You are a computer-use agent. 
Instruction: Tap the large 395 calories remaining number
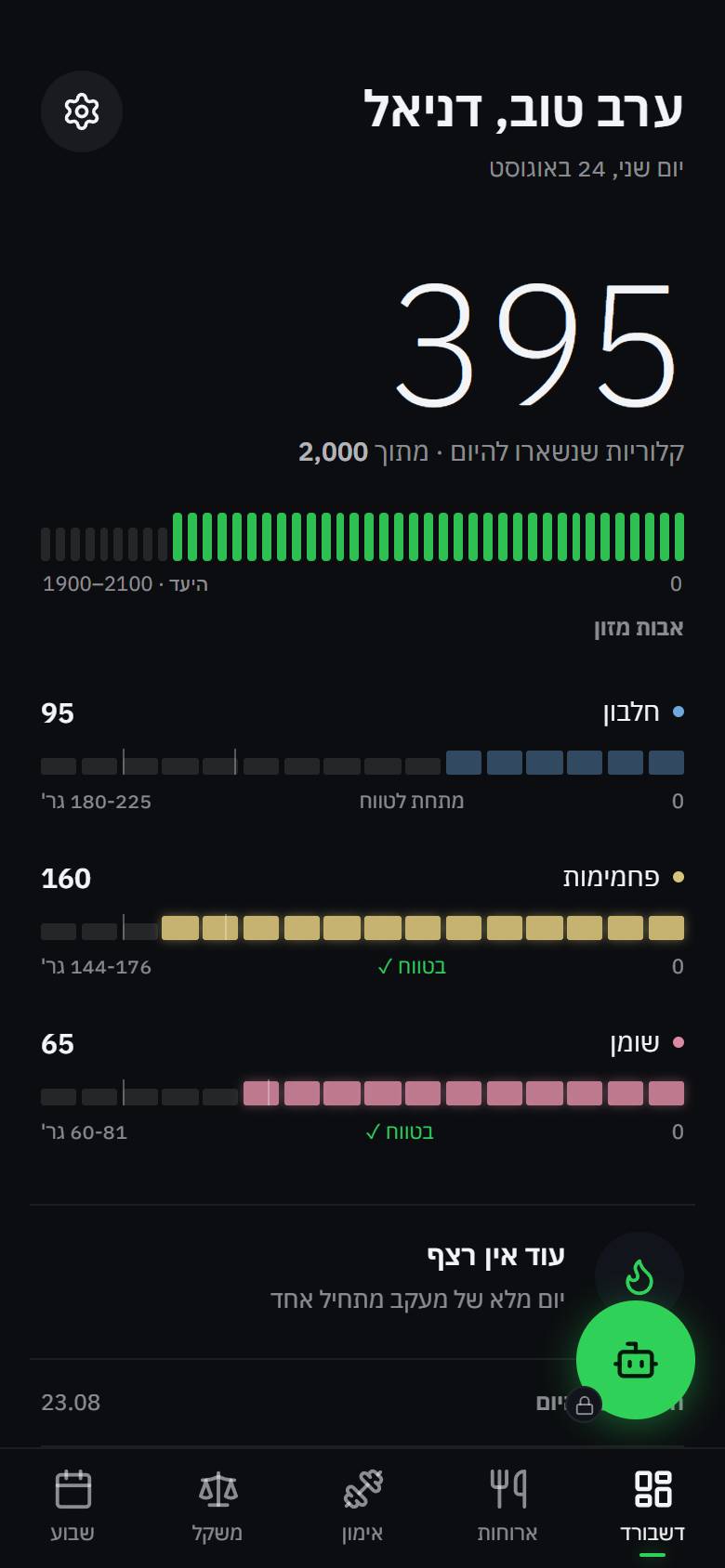coord(537,346)
